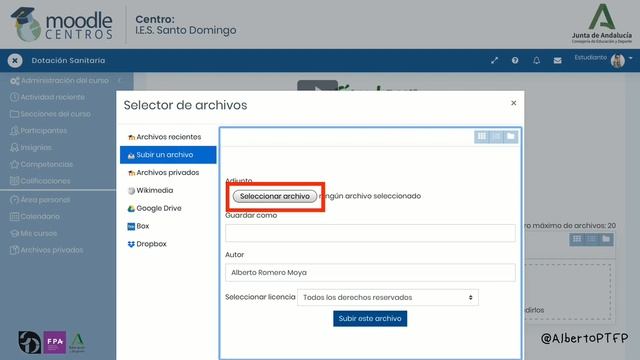Click the Seleccionar archivo button

(x=275, y=196)
